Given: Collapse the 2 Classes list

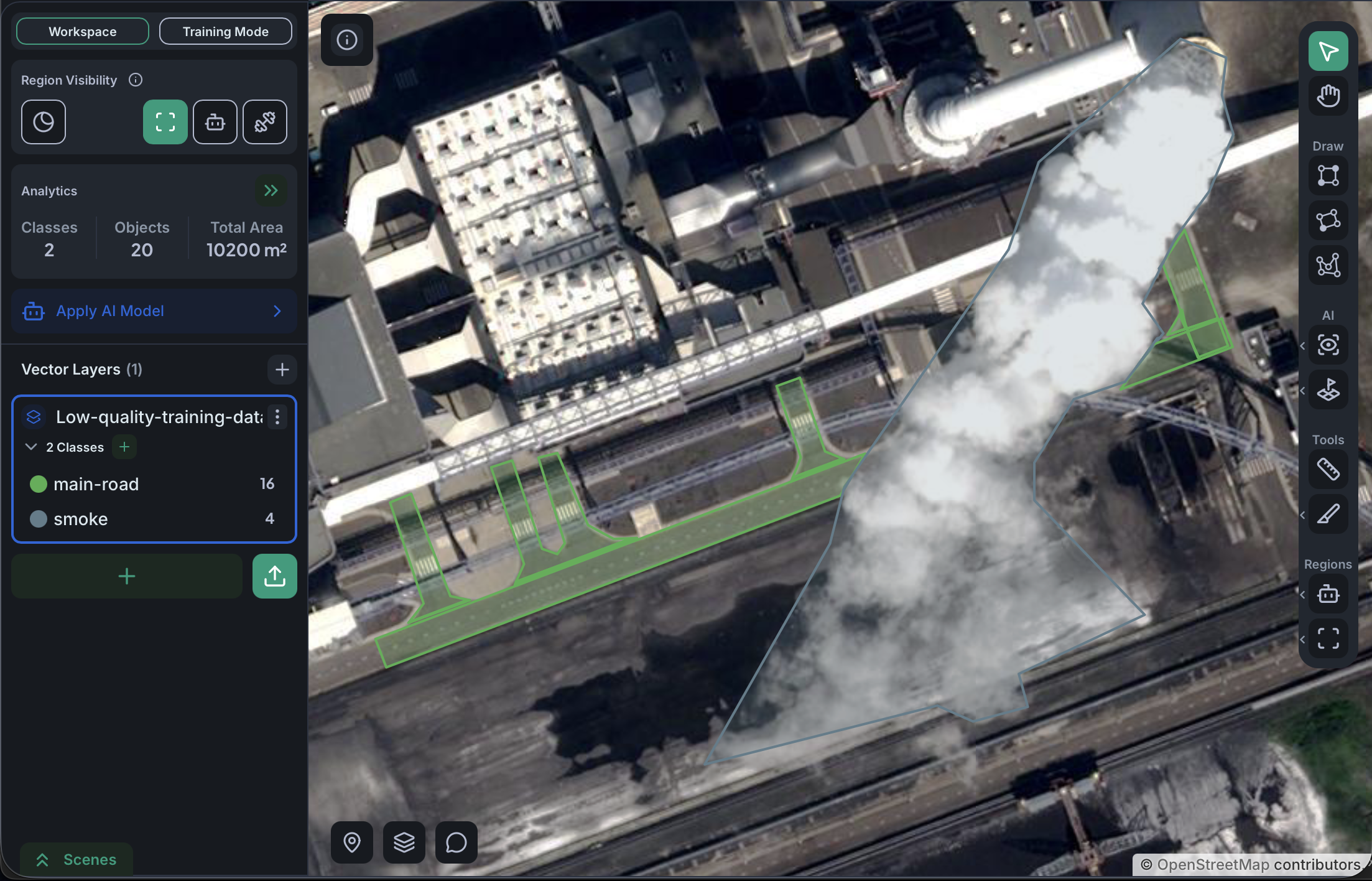Looking at the screenshot, I should tap(31, 447).
